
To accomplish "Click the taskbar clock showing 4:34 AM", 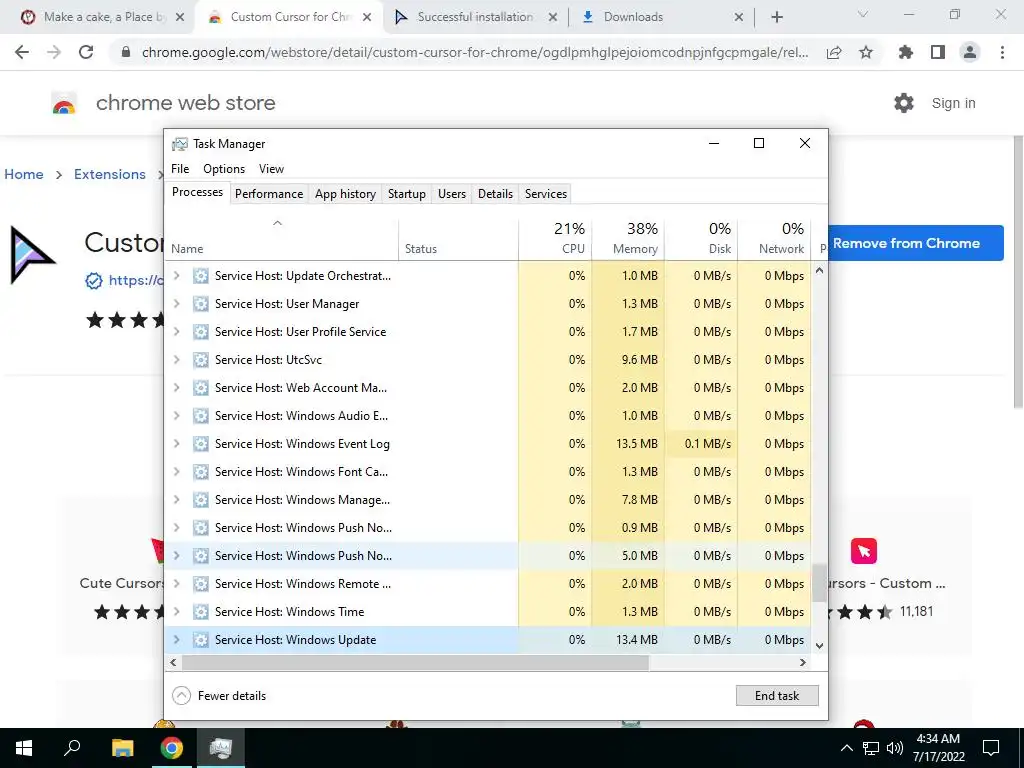I will click(938, 748).
